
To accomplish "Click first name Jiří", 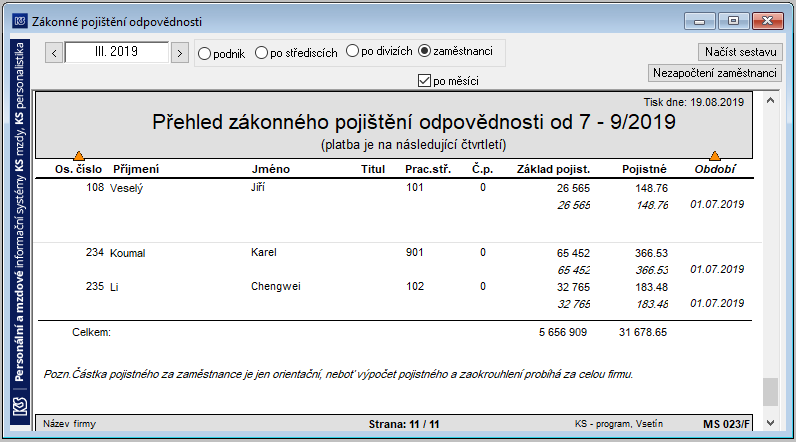I will click(258, 187).
